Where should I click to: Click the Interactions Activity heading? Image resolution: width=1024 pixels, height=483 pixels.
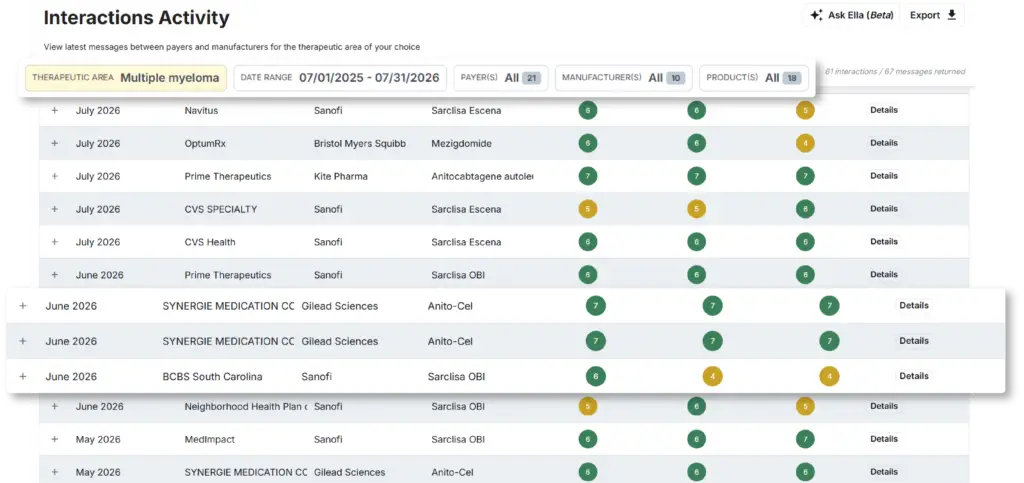pyautogui.click(x=136, y=18)
